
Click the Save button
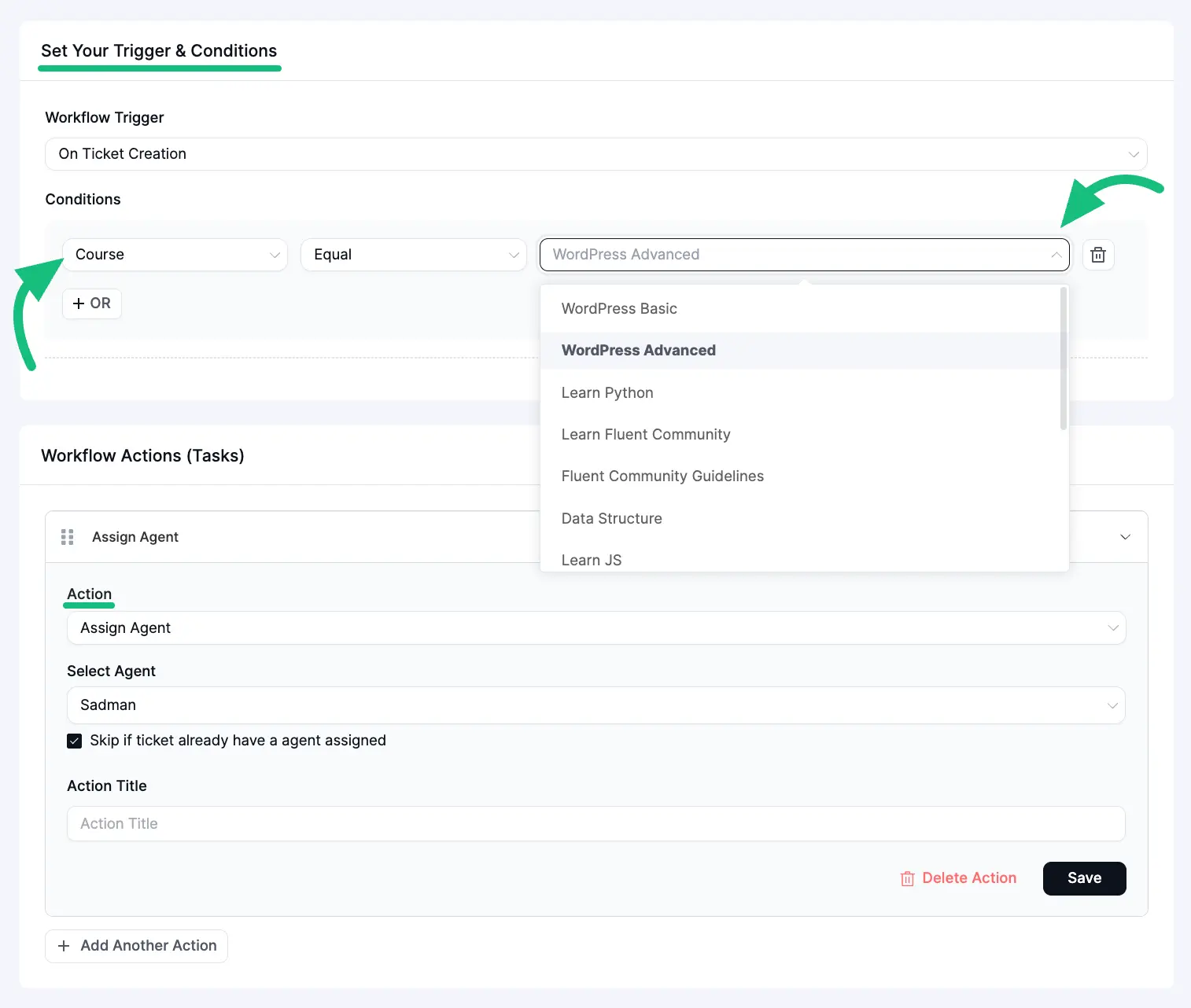pos(1084,878)
